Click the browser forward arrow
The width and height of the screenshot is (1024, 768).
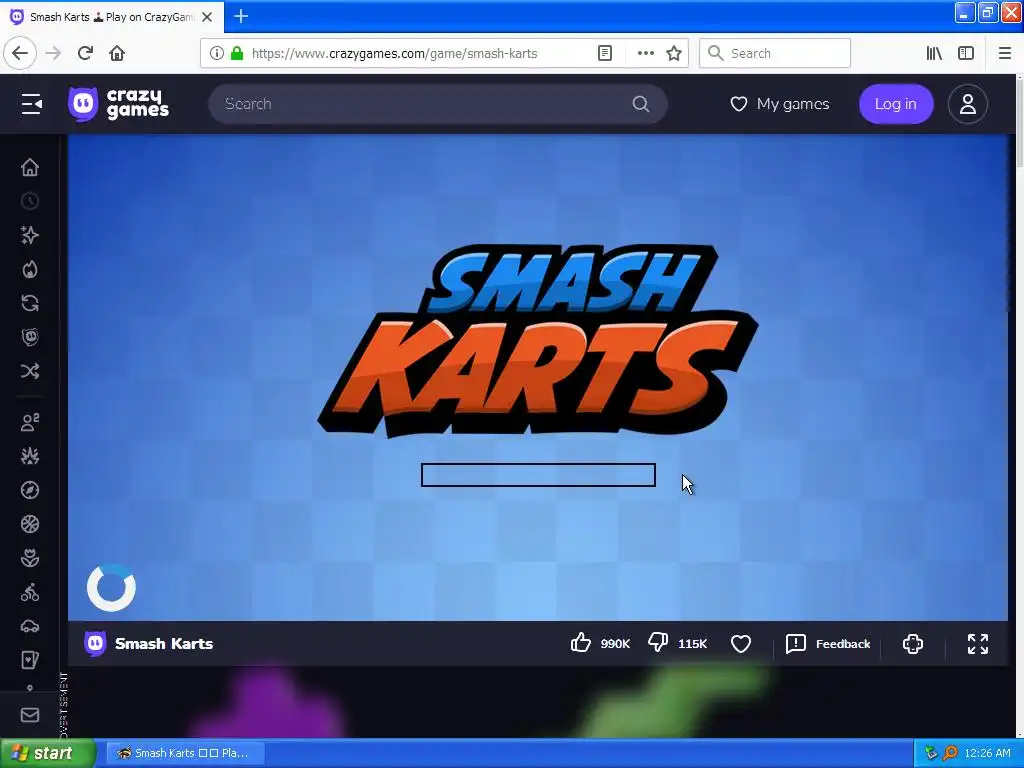(54, 53)
